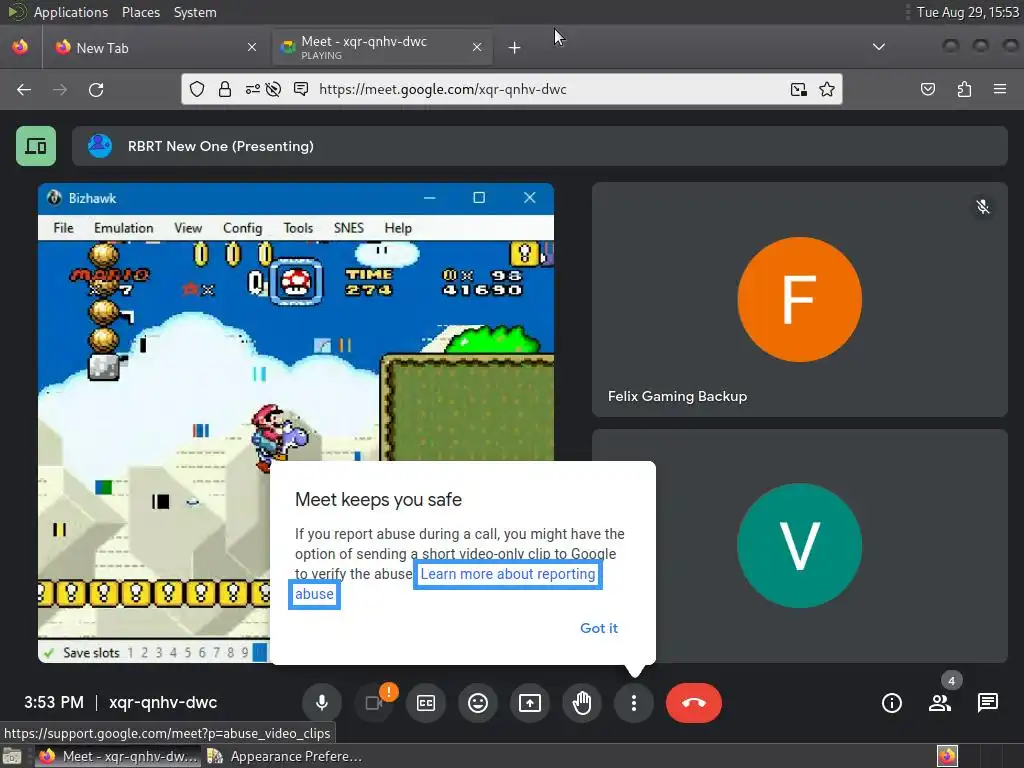Open Pocket save icon

(x=928, y=89)
